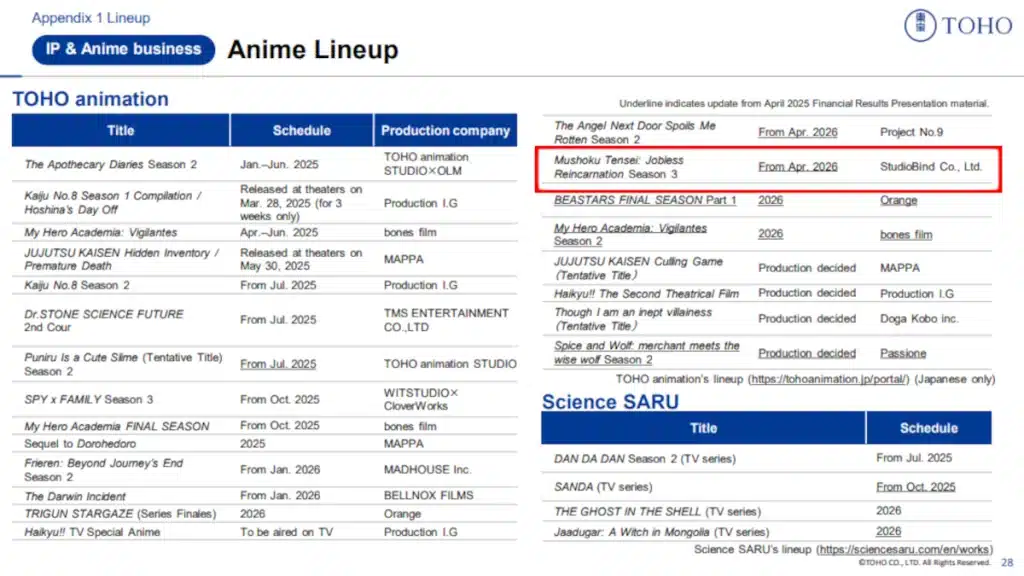Viewport: 1024px width, 576px height.
Task: Click the IP & Anime business badge
Action: (x=123, y=50)
